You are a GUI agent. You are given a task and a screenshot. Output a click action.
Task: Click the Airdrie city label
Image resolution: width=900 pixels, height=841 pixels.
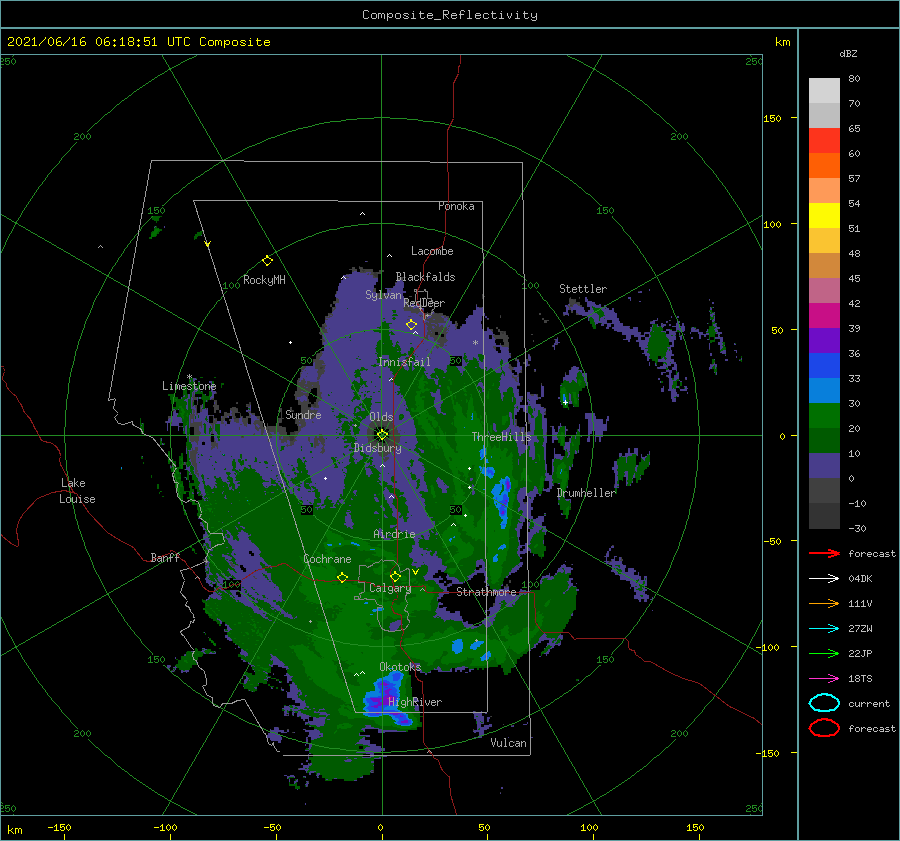pos(394,534)
